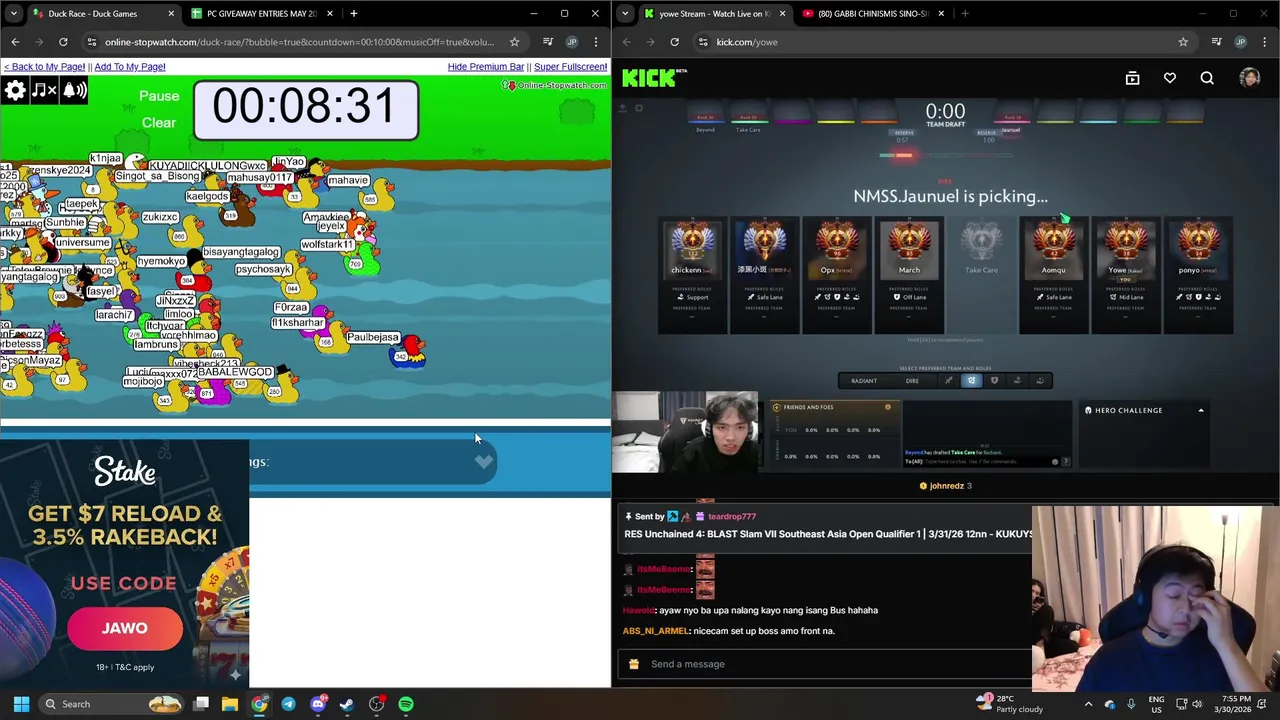Open the chat emote icon beside the message box

[x=633, y=664]
